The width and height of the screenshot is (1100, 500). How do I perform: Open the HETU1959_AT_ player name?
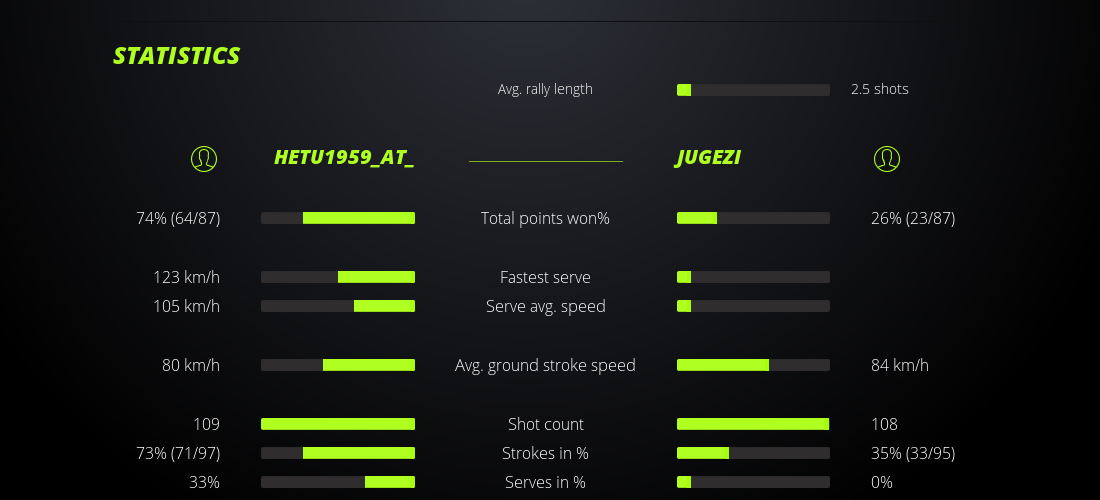pyautogui.click(x=344, y=158)
